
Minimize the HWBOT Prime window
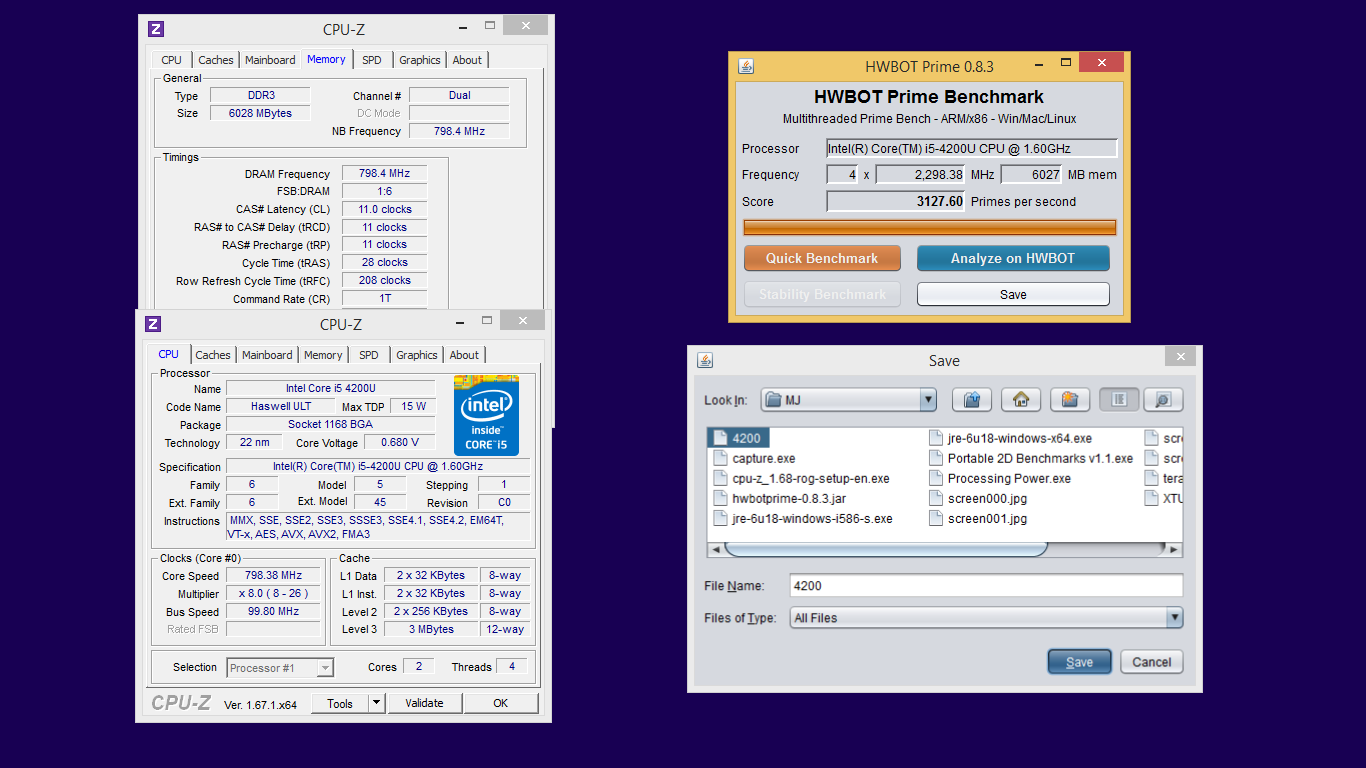[1037, 64]
